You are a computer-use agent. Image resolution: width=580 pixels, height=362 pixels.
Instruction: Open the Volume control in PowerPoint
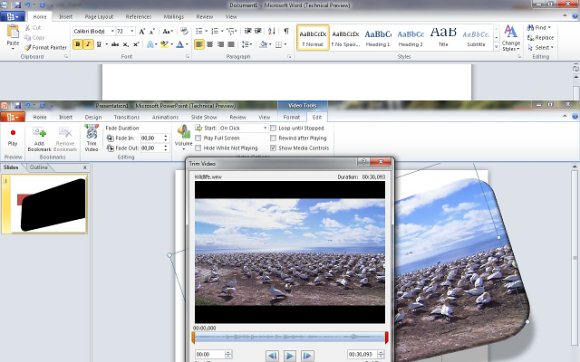[x=183, y=138]
